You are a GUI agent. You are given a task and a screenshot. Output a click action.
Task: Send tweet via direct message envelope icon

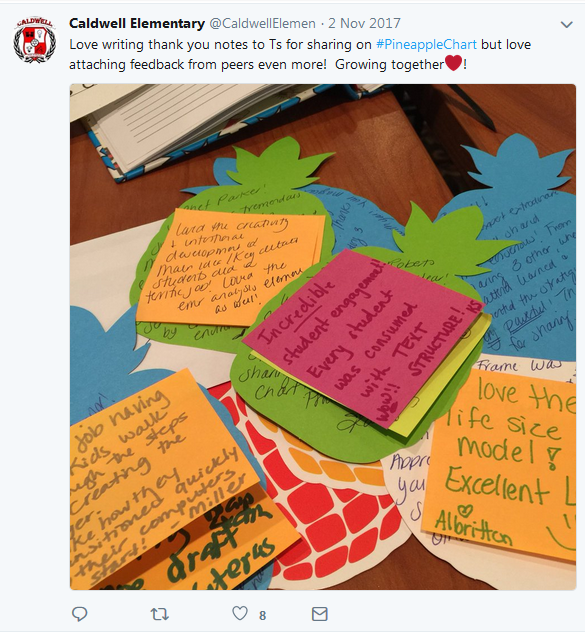tap(319, 614)
